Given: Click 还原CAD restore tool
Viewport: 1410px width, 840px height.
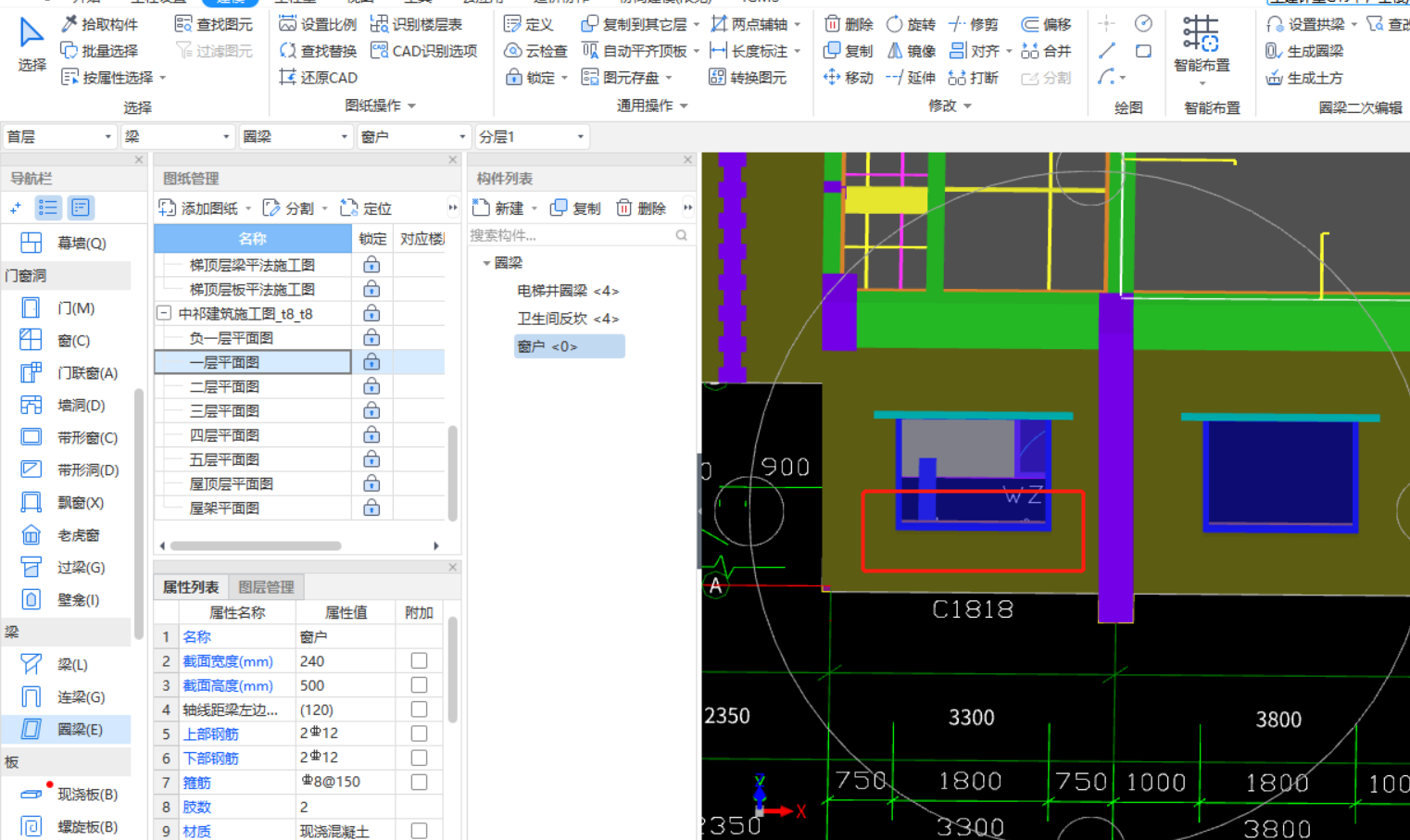Looking at the screenshot, I should click(x=318, y=78).
